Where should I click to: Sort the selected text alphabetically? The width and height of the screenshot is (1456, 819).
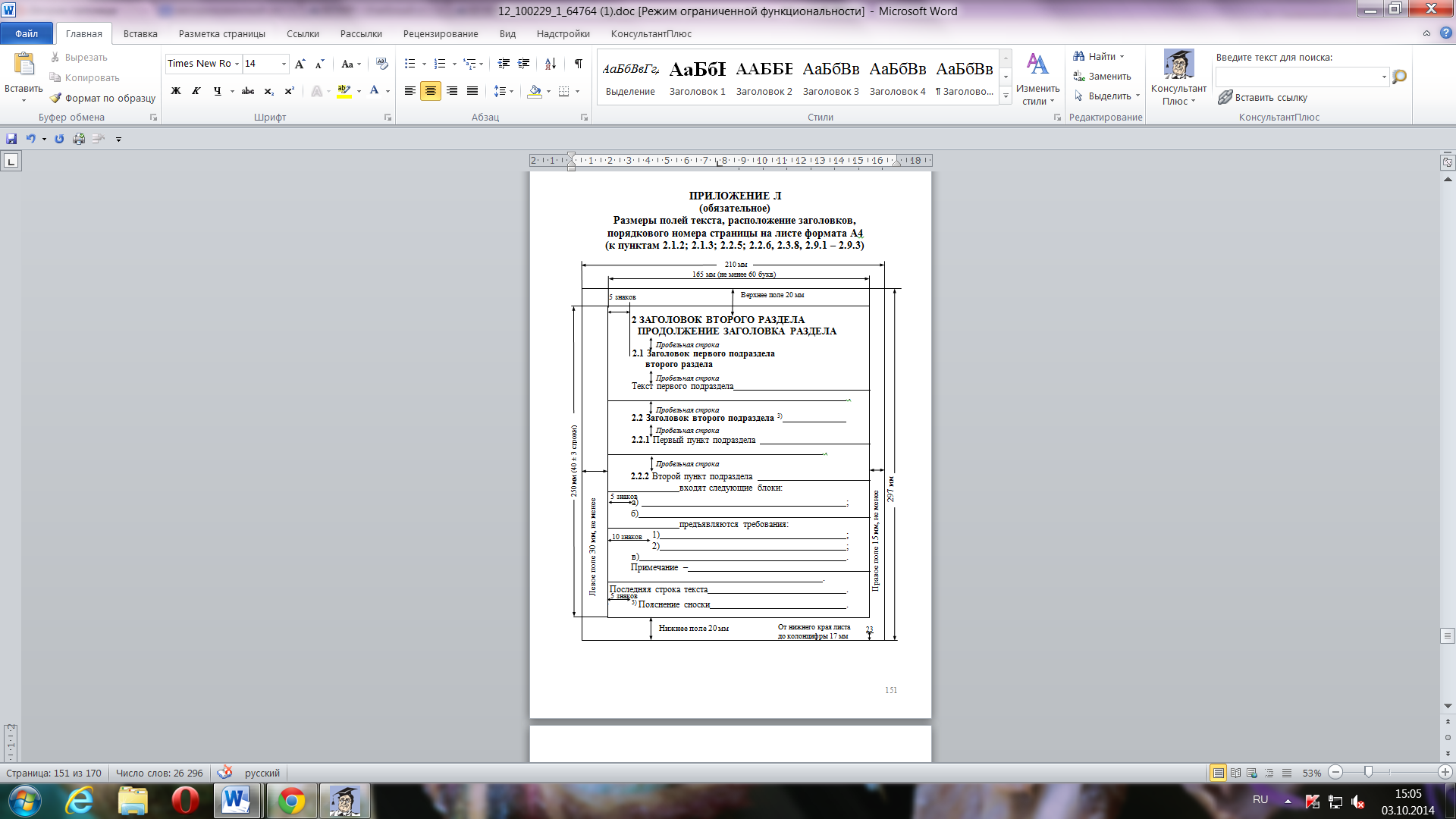pyautogui.click(x=551, y=64)
